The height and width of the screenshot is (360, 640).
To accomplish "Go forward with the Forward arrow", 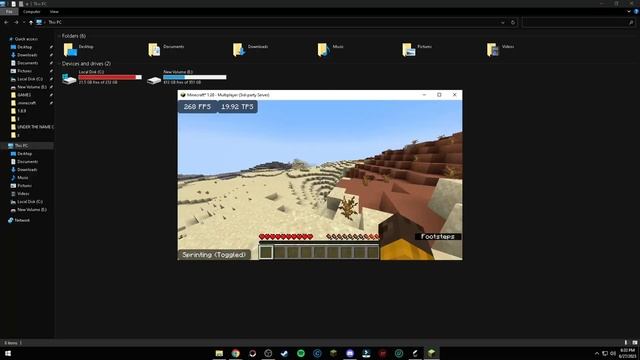I will pyautogui.click(x=16, y=22).
